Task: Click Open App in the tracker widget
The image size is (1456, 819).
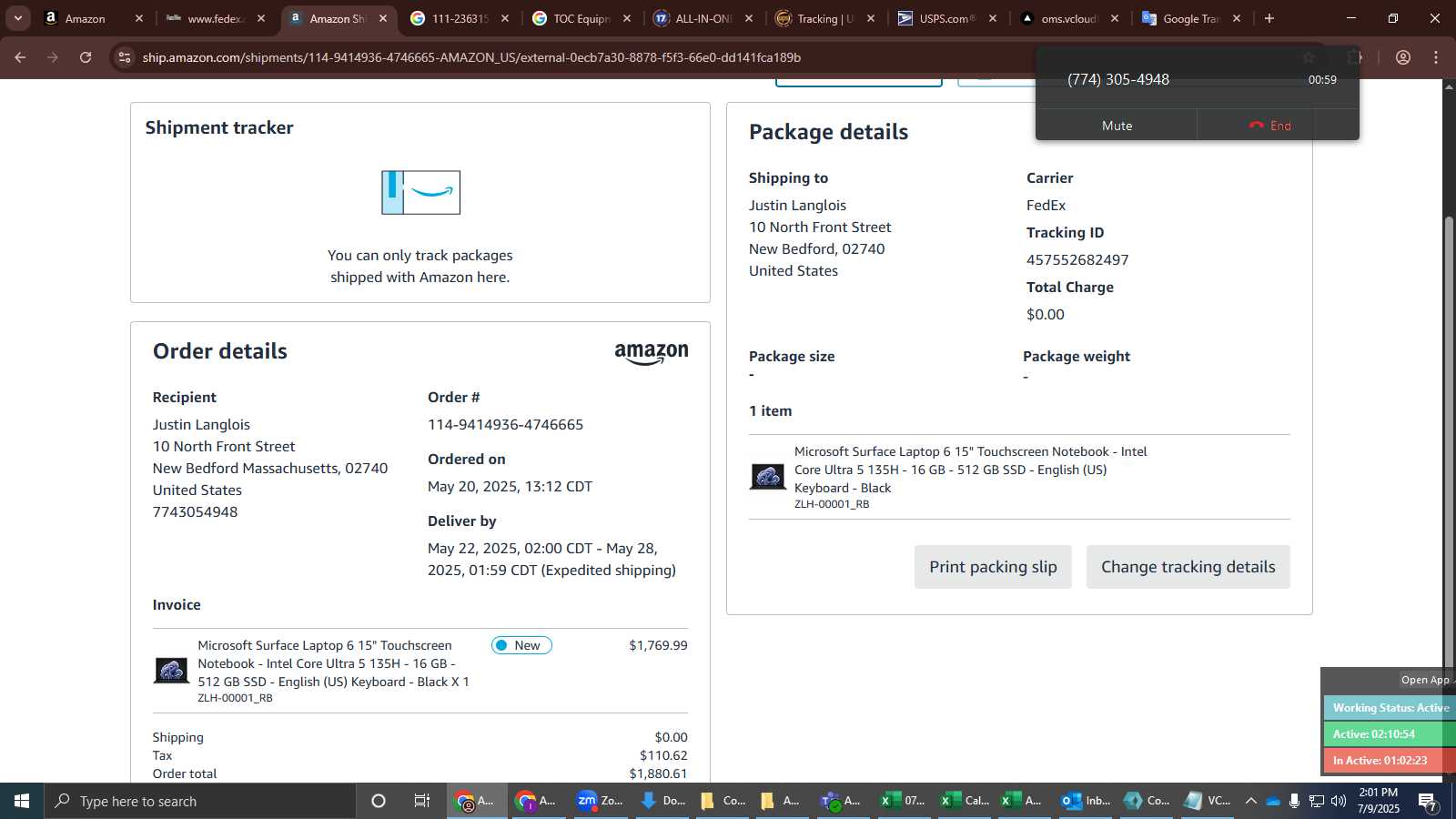Action: pos(1425,680)
